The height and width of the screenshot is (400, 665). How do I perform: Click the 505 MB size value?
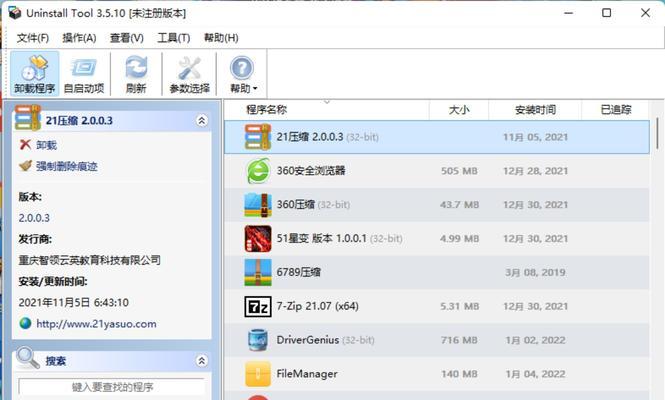tap(459, 171)
